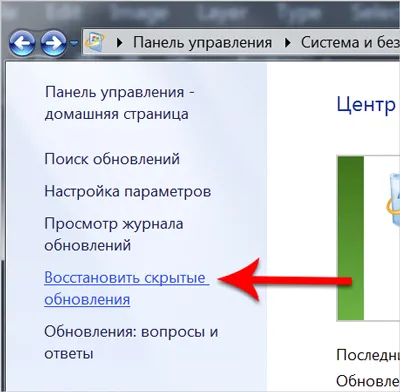Click the Центр heading text
400x392 pixels.
tap(366, 105)
